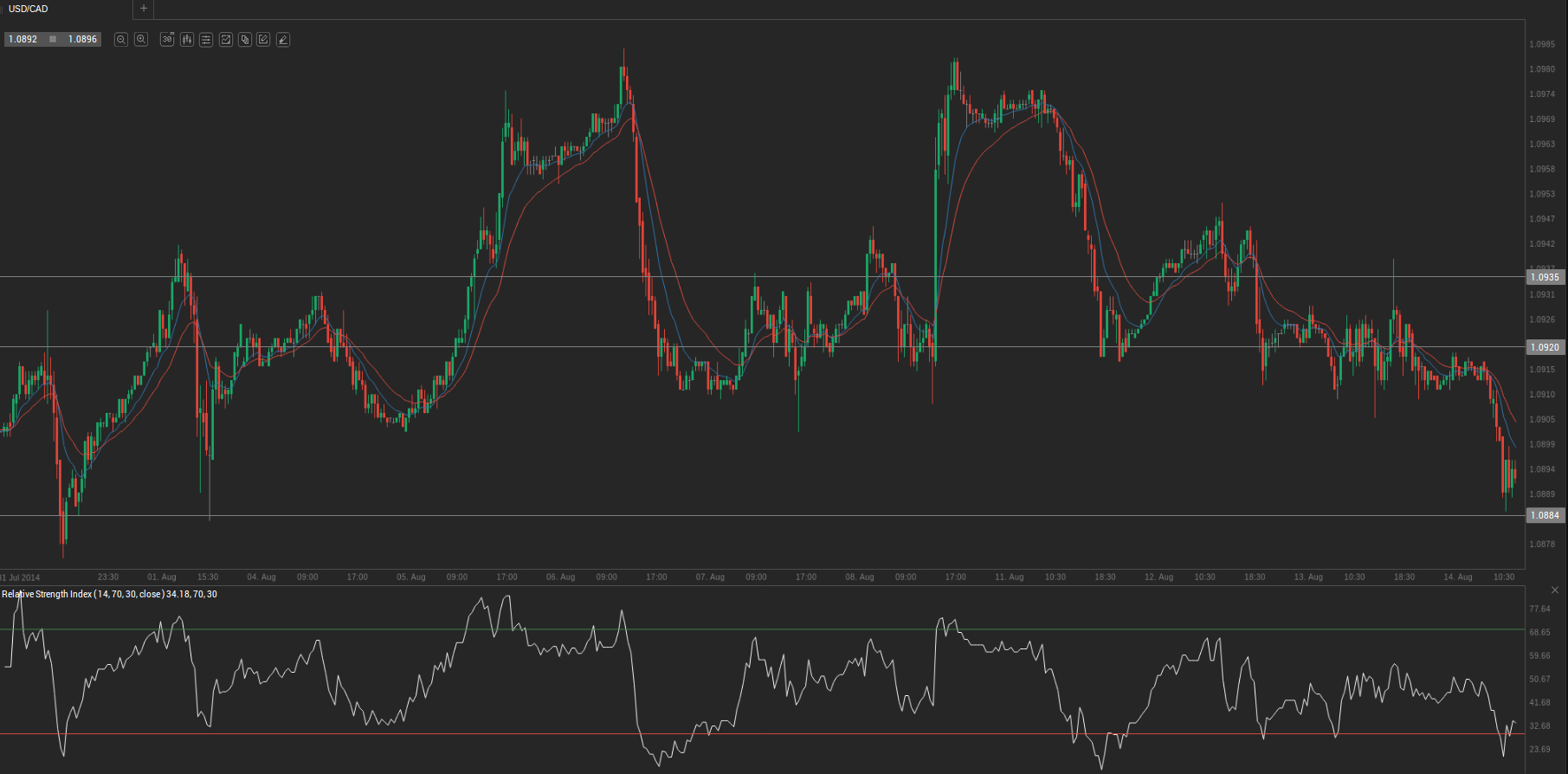Click the 11. Aug date on time axis

(x=1009, y=577)
